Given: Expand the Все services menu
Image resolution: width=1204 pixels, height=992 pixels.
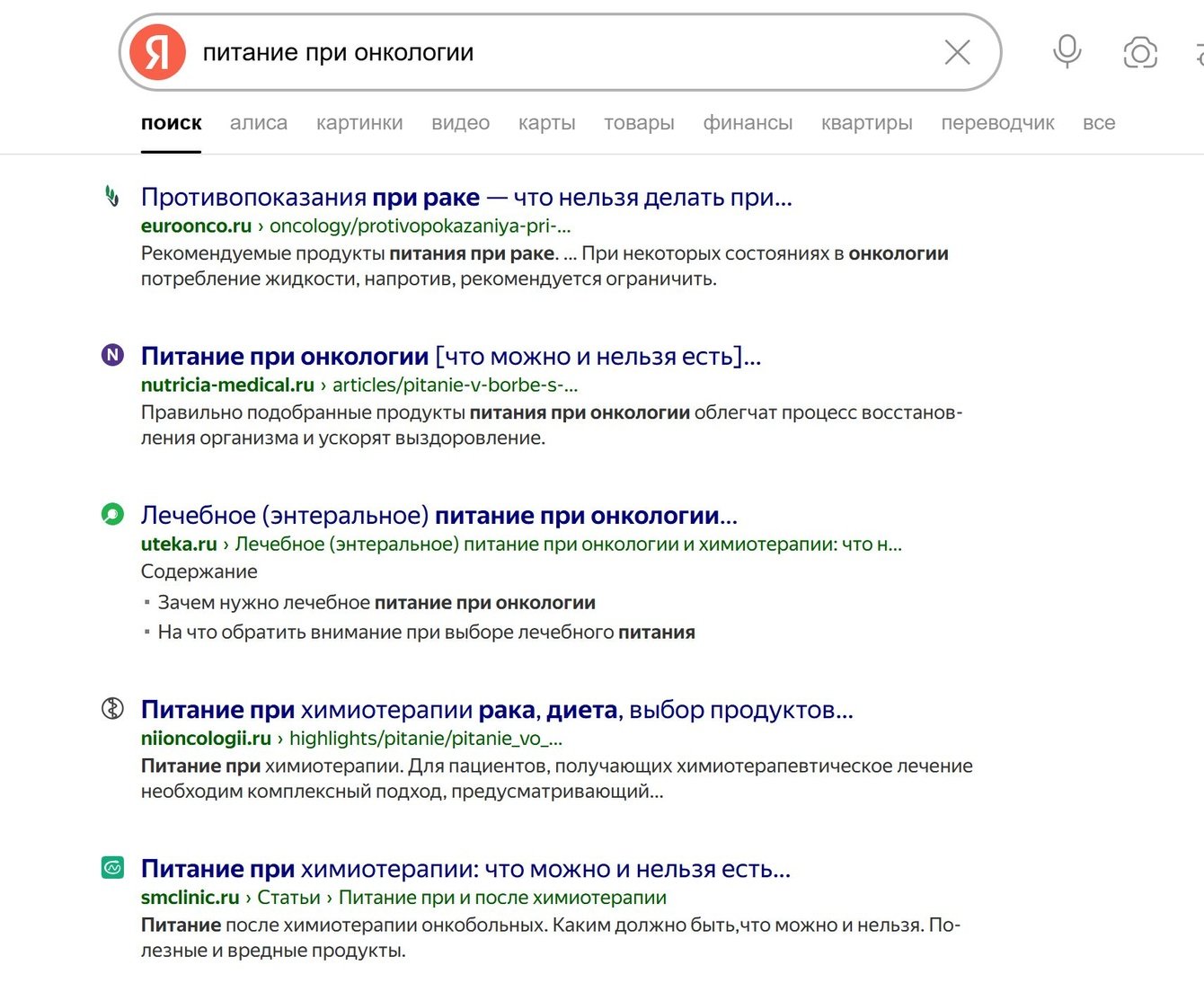Looking at the screenshot, I should pos(1099,123).
